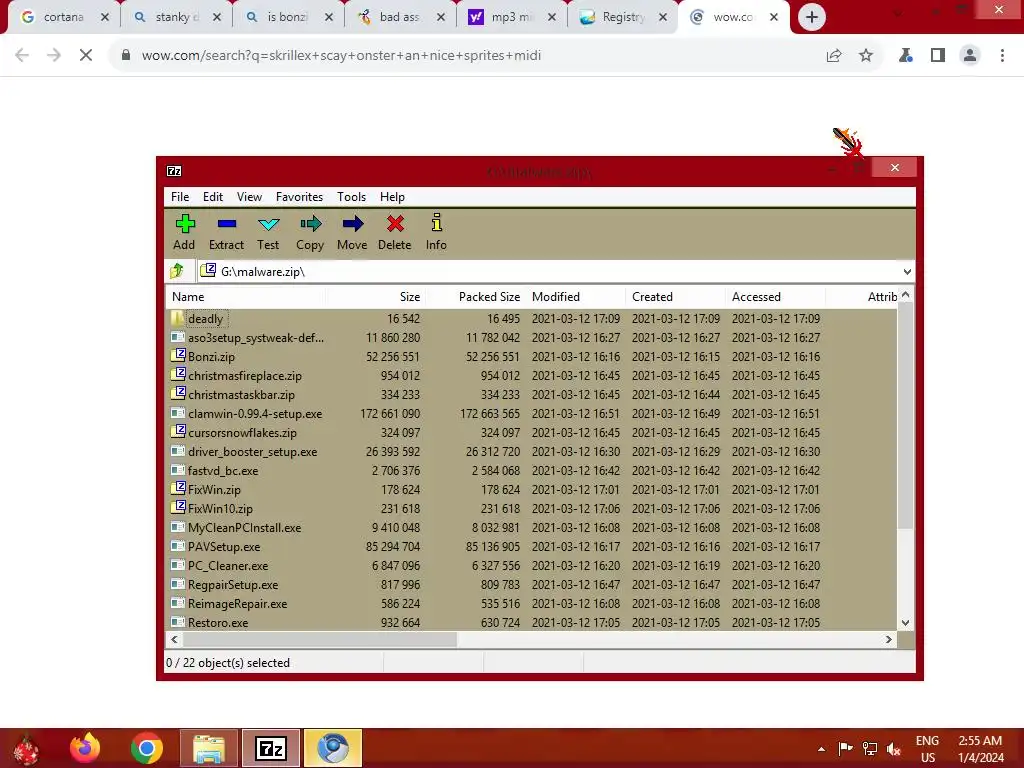Viewport: 1024px width, 768px height.
Task: Switch to the cortana browser tab
Action: pyautogui.click(x=63, y=17)
